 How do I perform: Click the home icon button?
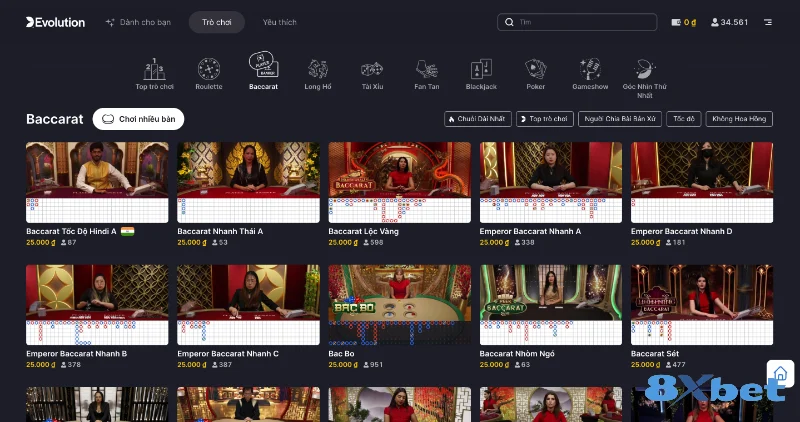click(780, 374)
